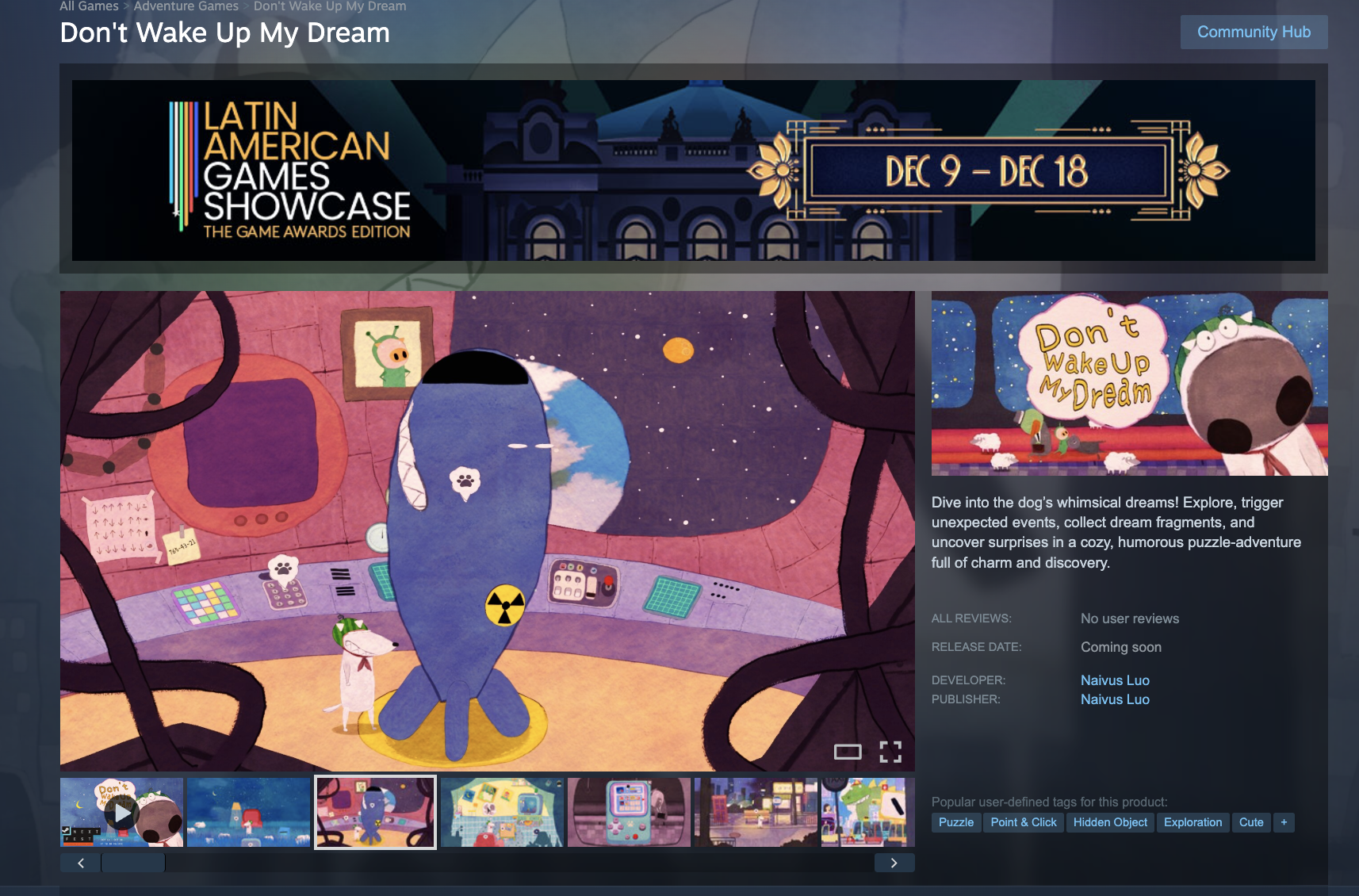Select the handheld game console screenshot thumbnail

(629, 812)
